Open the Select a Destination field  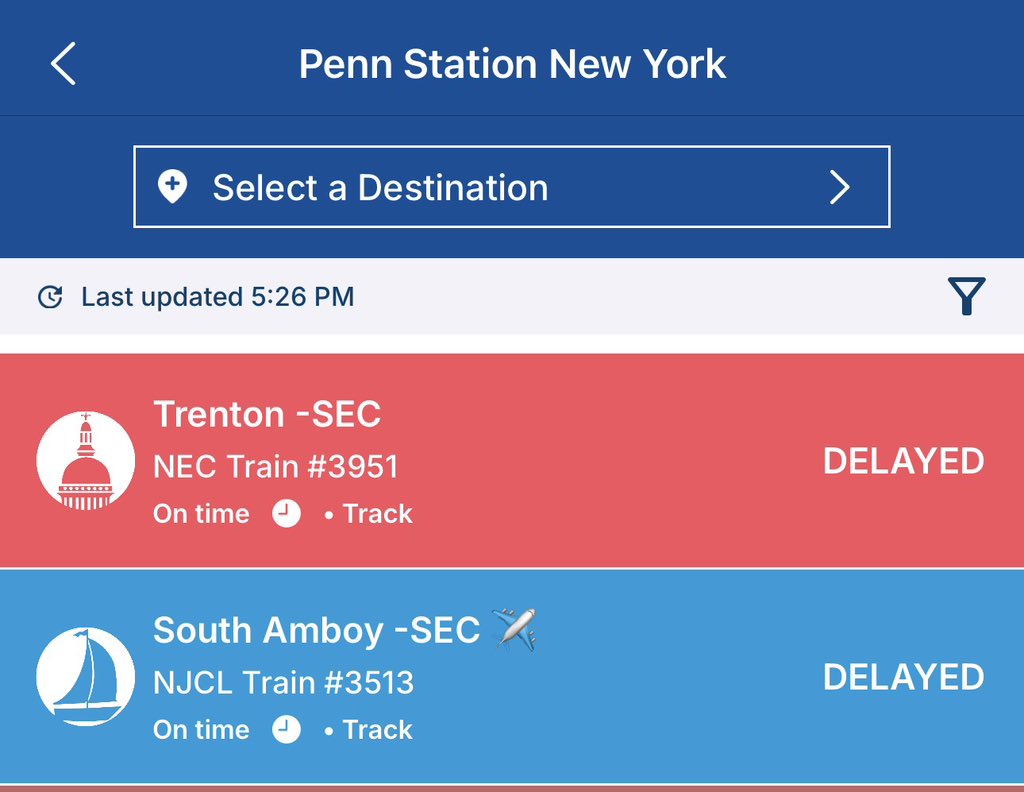tap(512, 187)
